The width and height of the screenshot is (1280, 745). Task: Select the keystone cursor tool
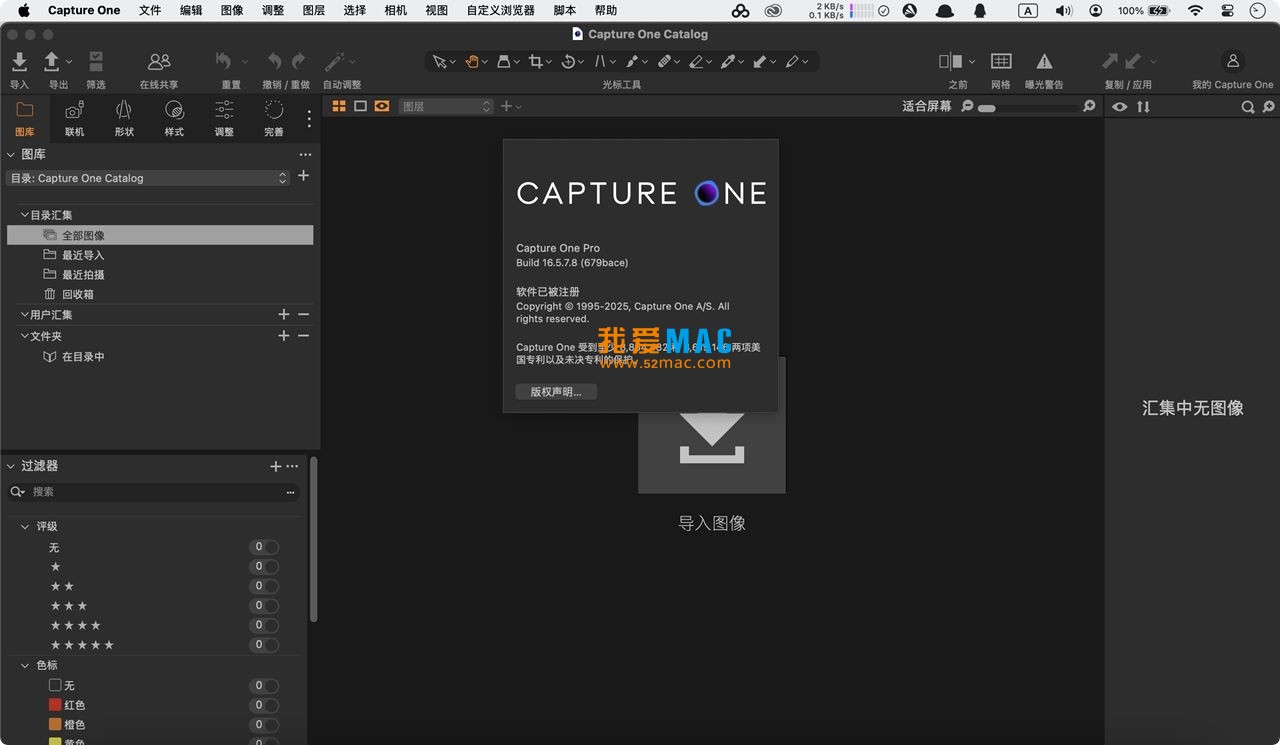point(600,62)
